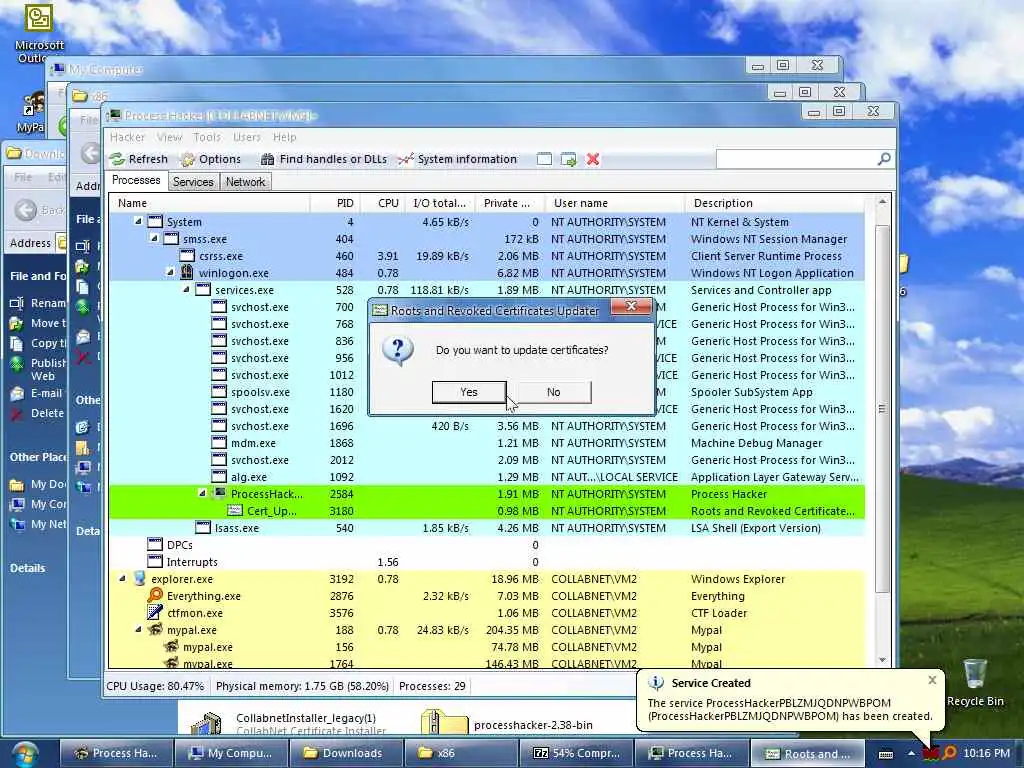Close the Service Created notification balloon

pos(932,680)
